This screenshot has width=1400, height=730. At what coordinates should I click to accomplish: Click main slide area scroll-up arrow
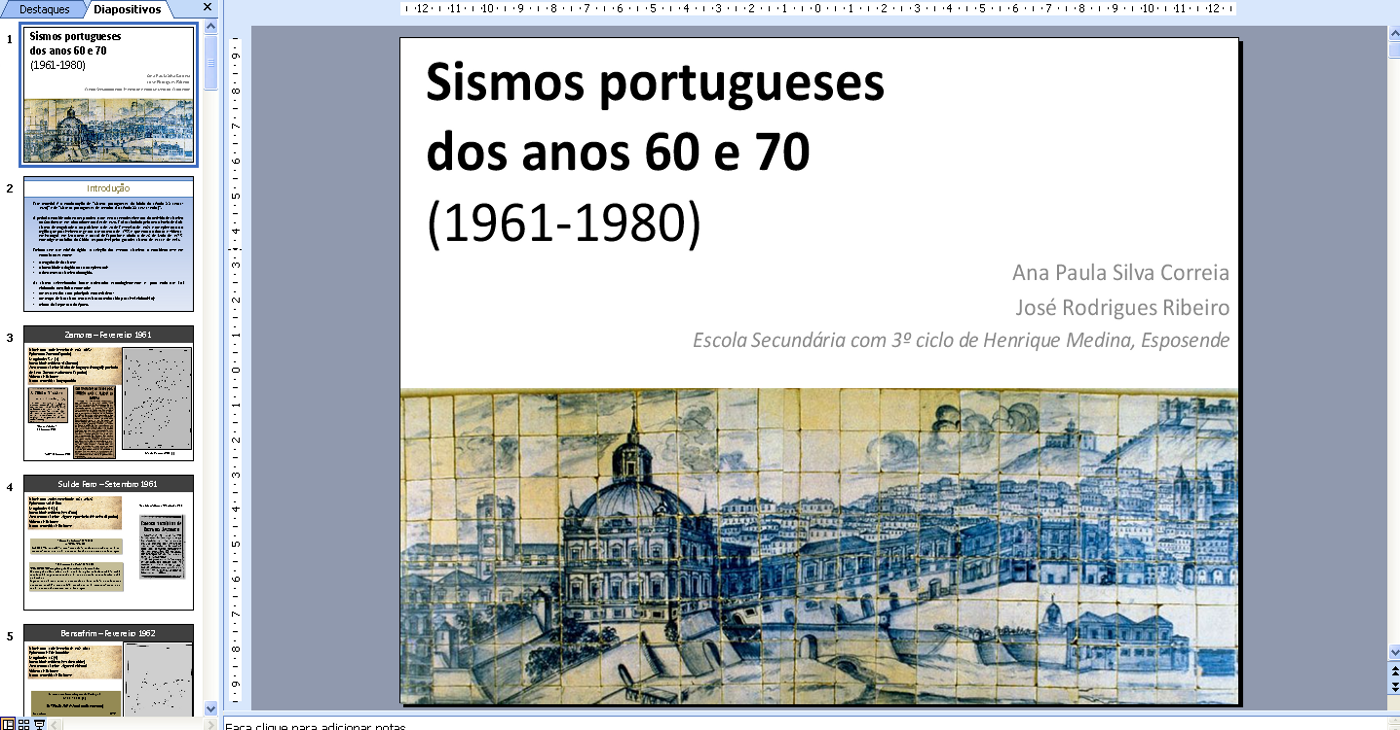click(x=1394, y=34)
